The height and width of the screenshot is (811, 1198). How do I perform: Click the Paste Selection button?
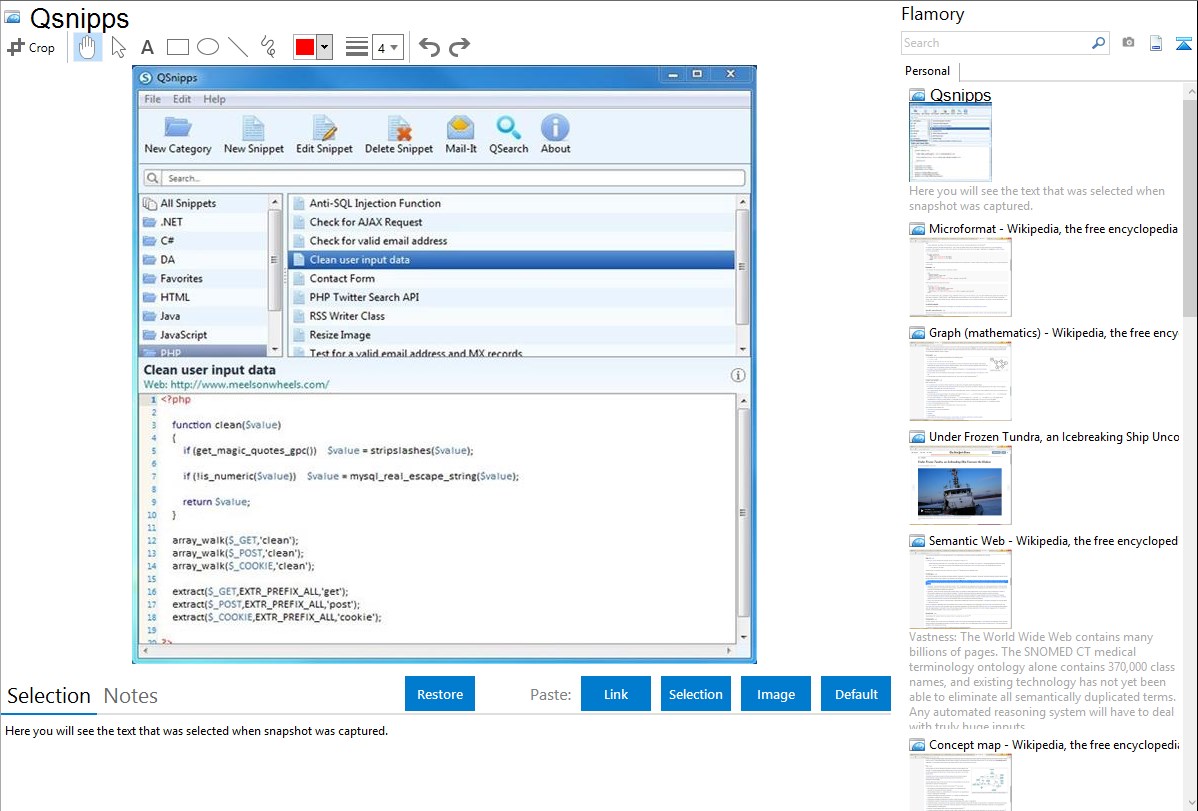click(x=696, y=694)
